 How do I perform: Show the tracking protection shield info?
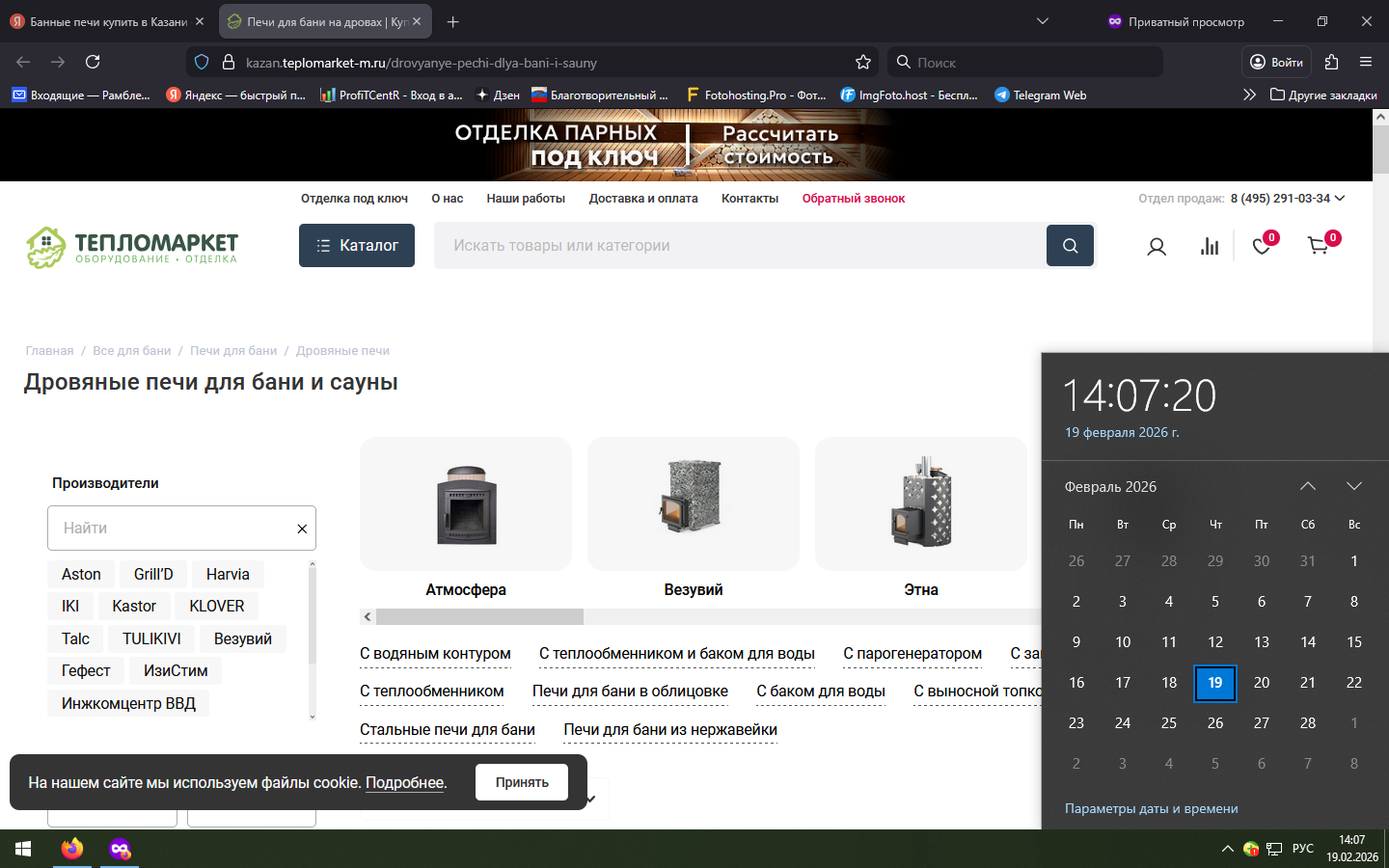[202, 63]
